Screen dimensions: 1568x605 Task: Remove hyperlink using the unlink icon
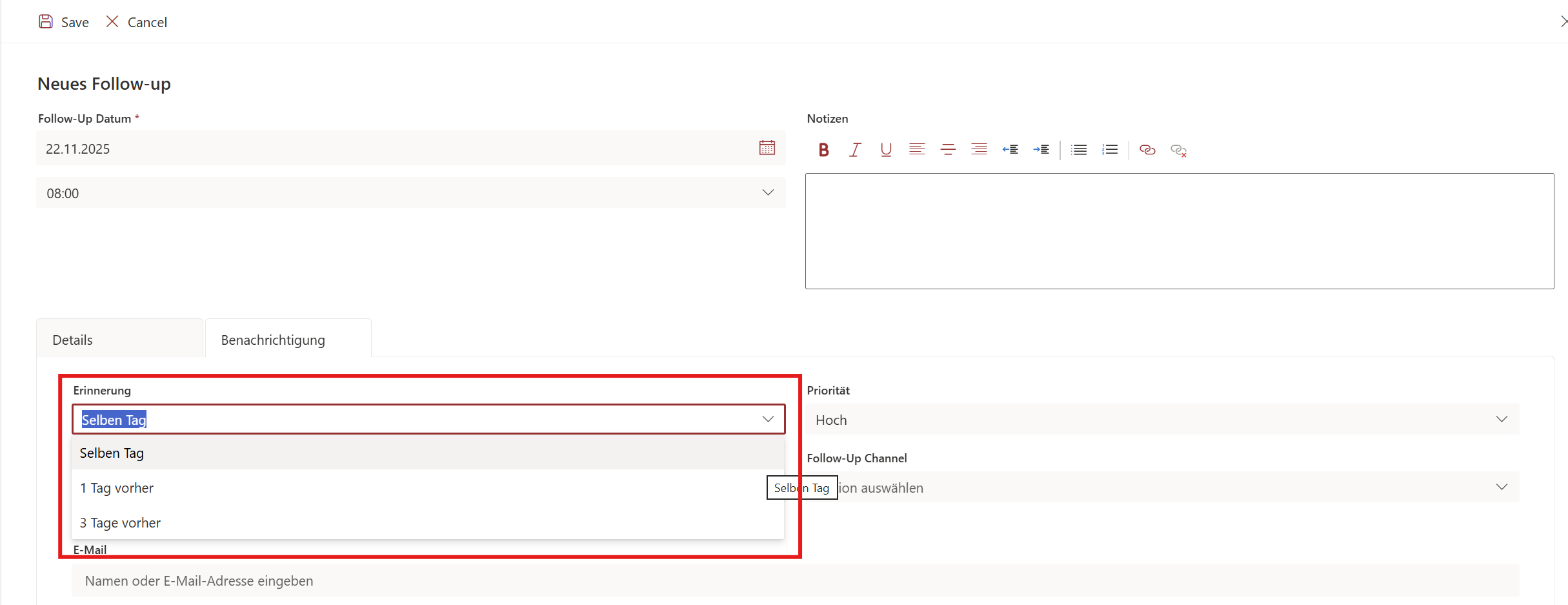coord(1178,150)
